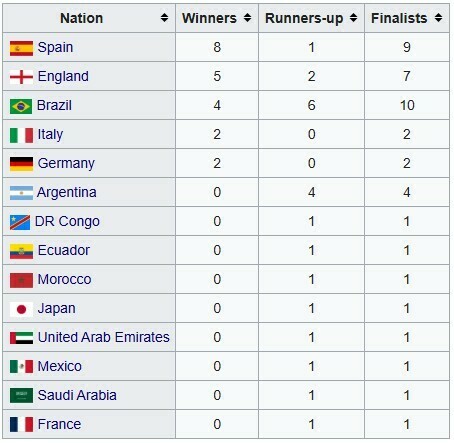Click the DR Congo flag icon
Screen dimensions: 454x443
coord(20,222)
